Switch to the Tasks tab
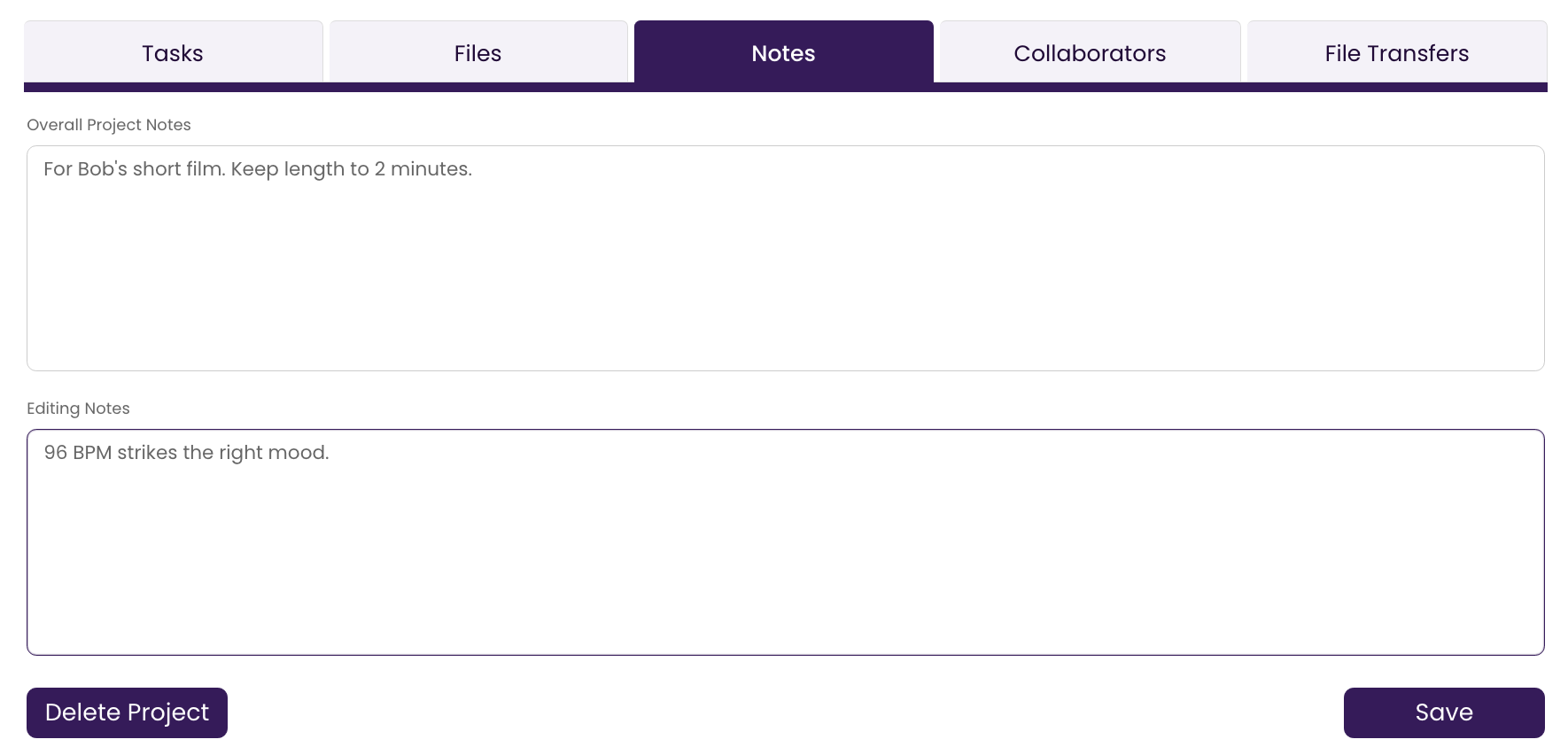 tap(173, 52)
